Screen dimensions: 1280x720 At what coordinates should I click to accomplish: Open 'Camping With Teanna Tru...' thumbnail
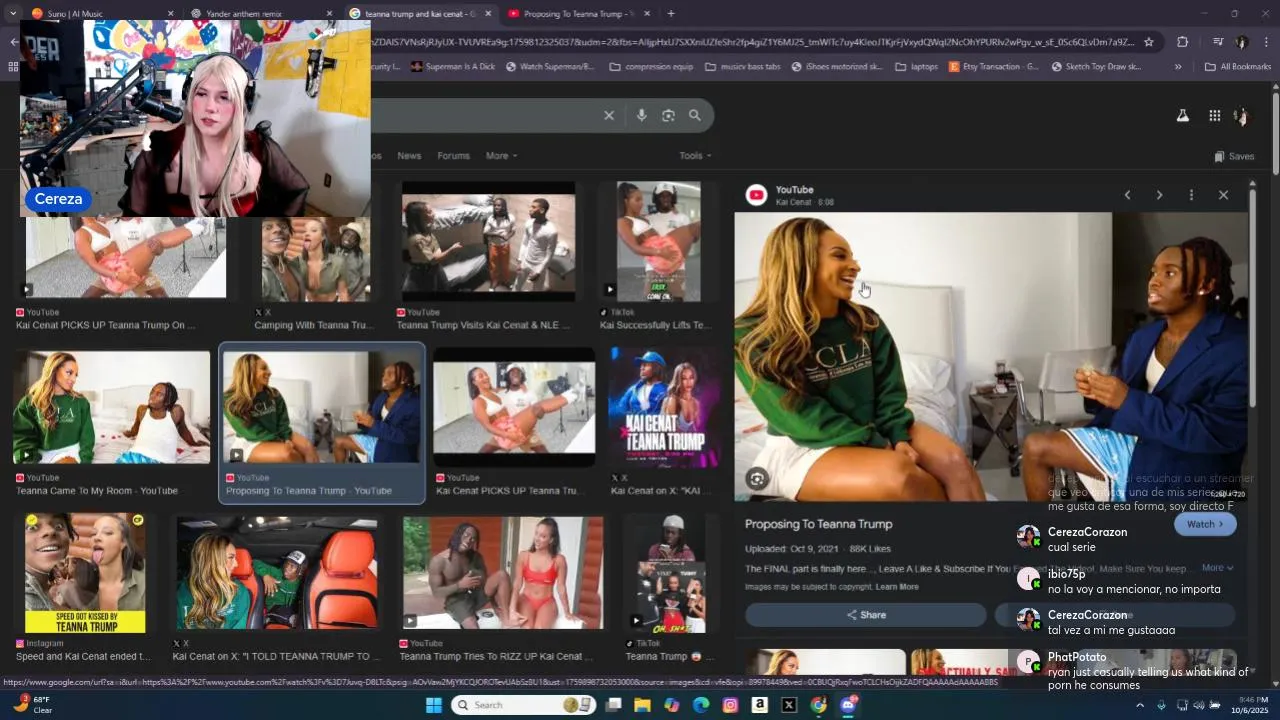(316, 260)
